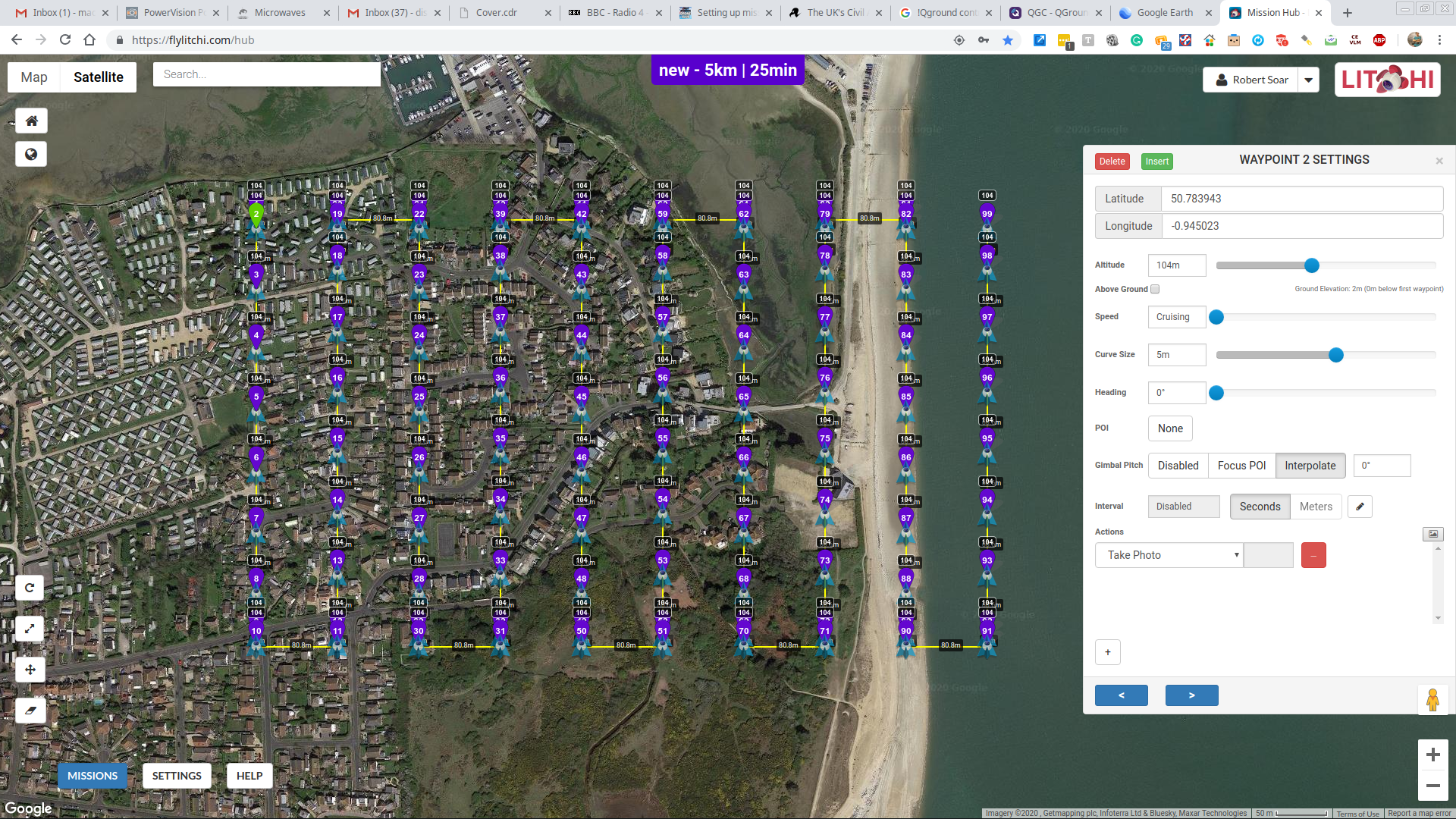1456x819 pixels.
Task: Set Gimbal Pitch to Focus POI
Action: tap(1241, 466)
